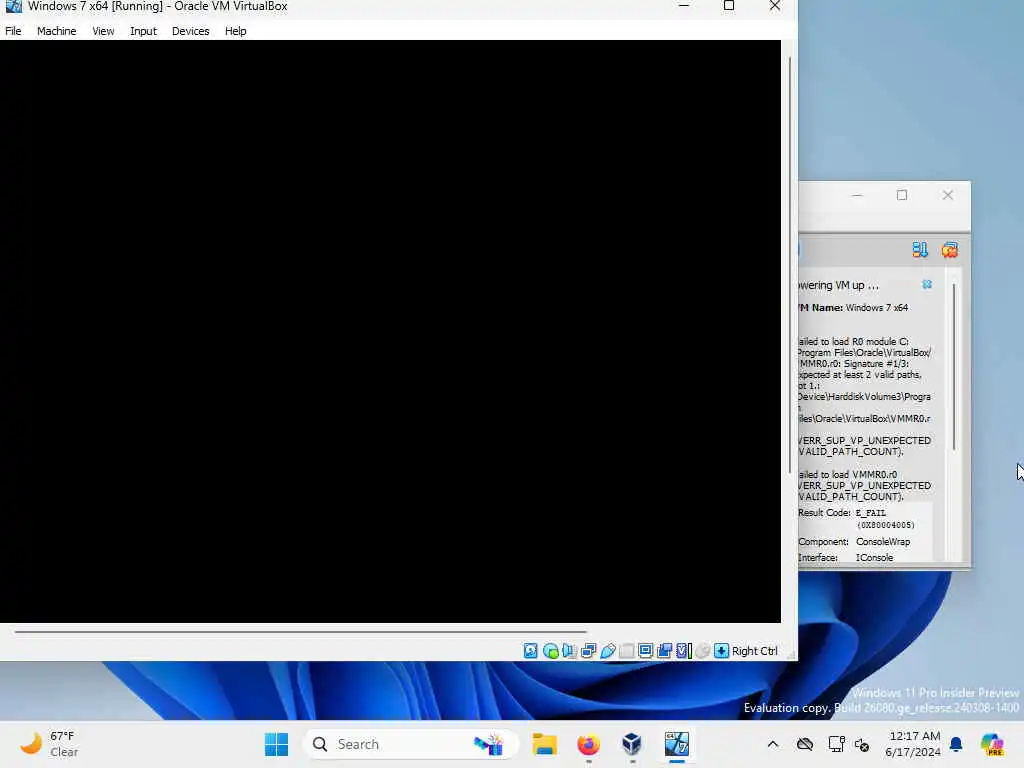Open the weather widget showing 67°F
This screenshot has width=1024, height=768.
pos(50,744)
